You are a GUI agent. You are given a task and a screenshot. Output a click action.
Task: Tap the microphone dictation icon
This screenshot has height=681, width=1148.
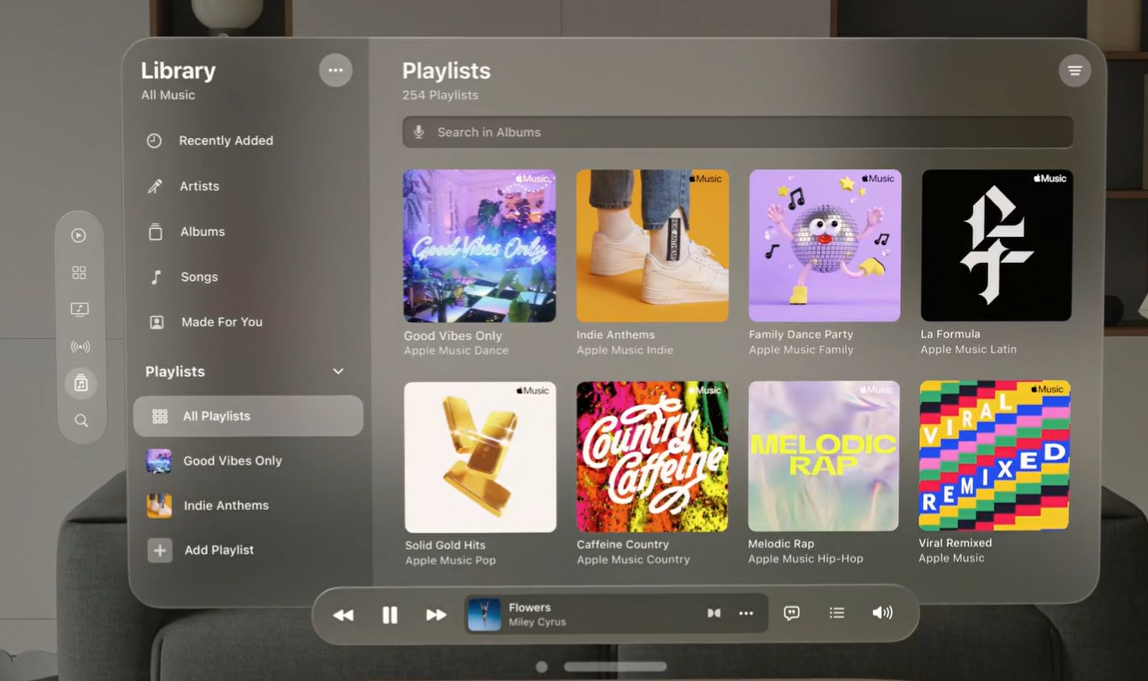pyautogui.click(x=419, y=132)
